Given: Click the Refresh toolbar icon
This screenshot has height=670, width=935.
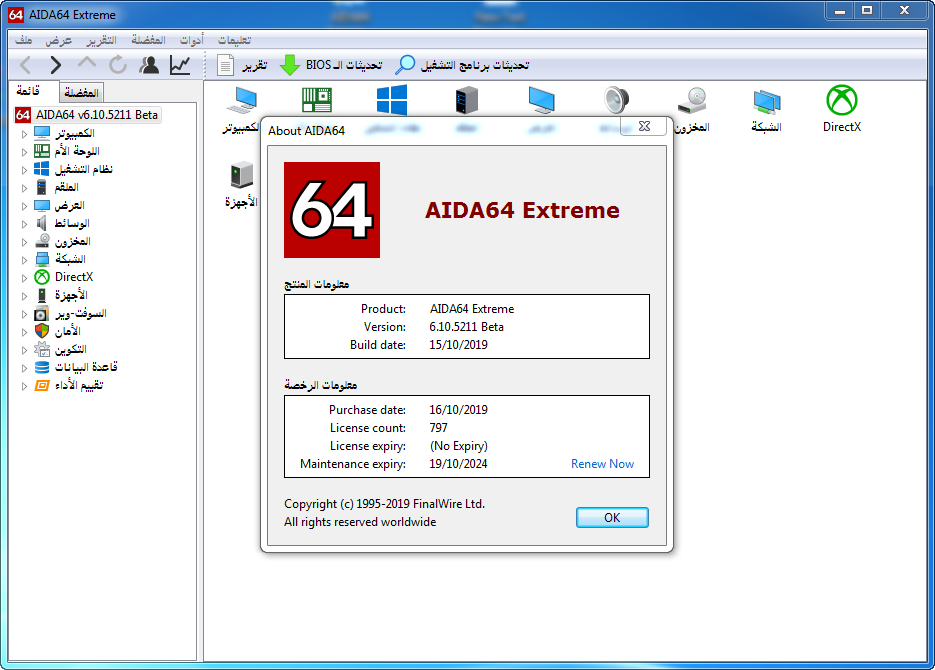Looking at the screenshot, I should coord(118,65).
